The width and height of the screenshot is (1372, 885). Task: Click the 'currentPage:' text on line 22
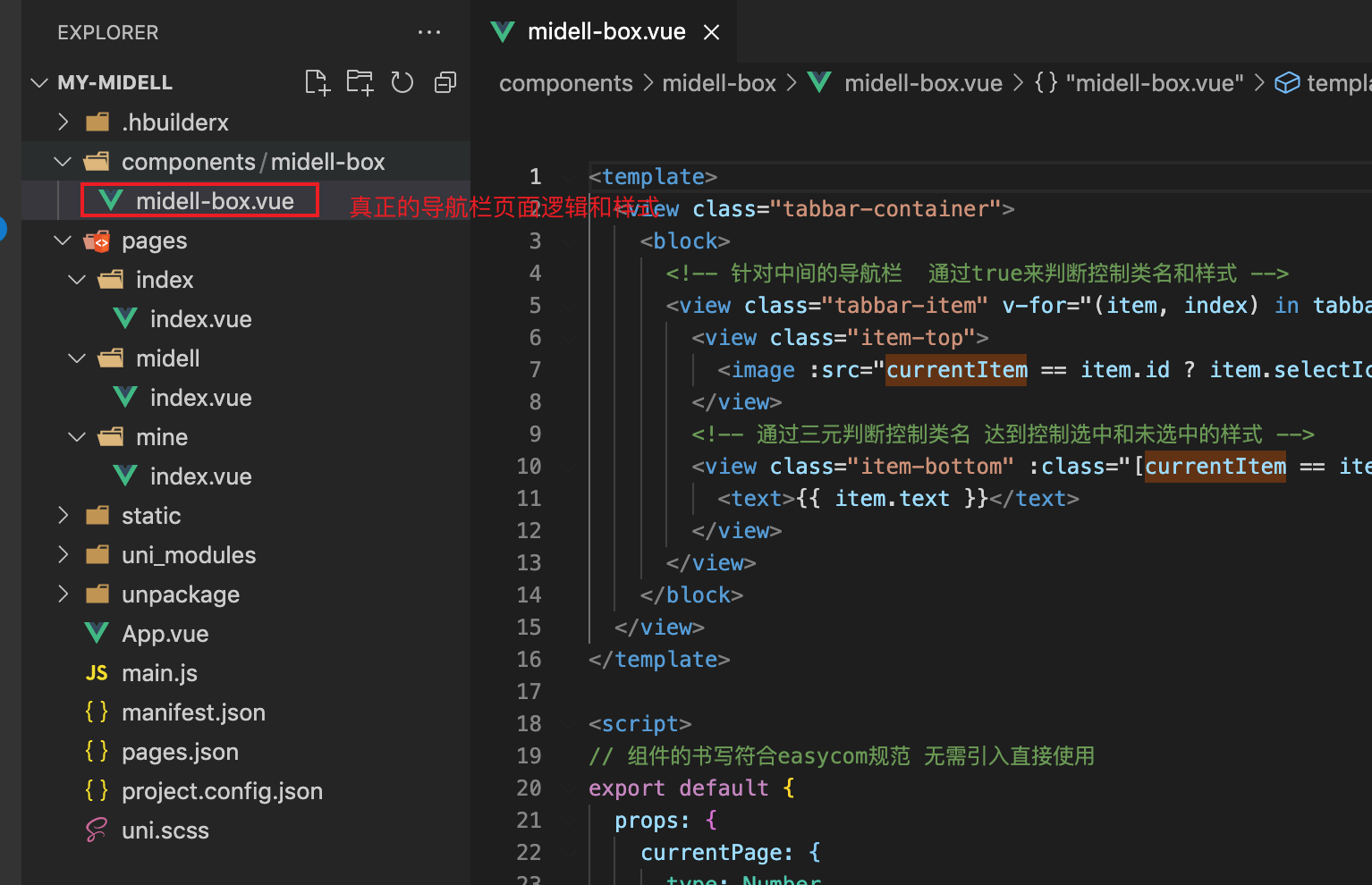[716, 852]
